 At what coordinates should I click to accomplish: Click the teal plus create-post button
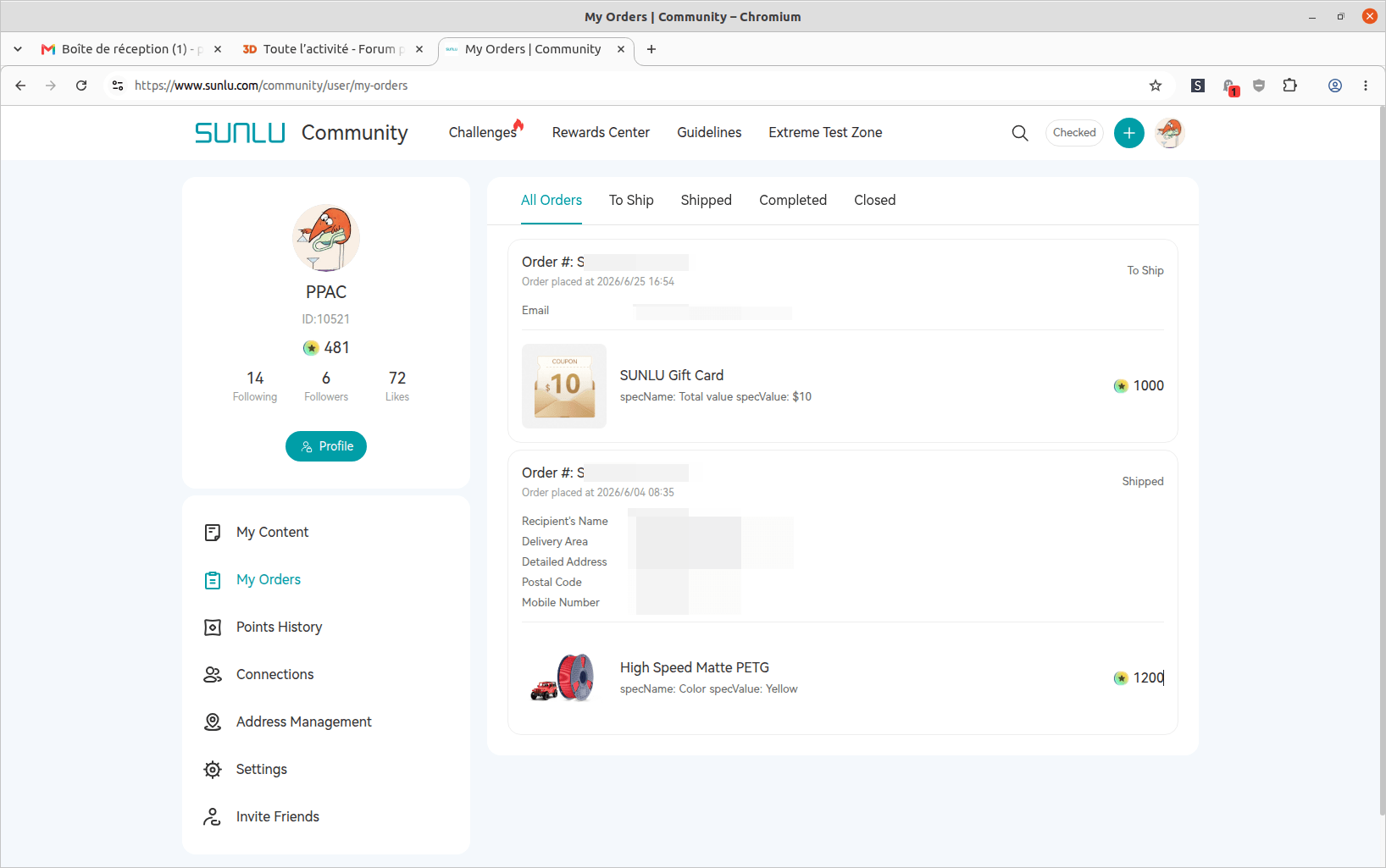coord(1128,133)
